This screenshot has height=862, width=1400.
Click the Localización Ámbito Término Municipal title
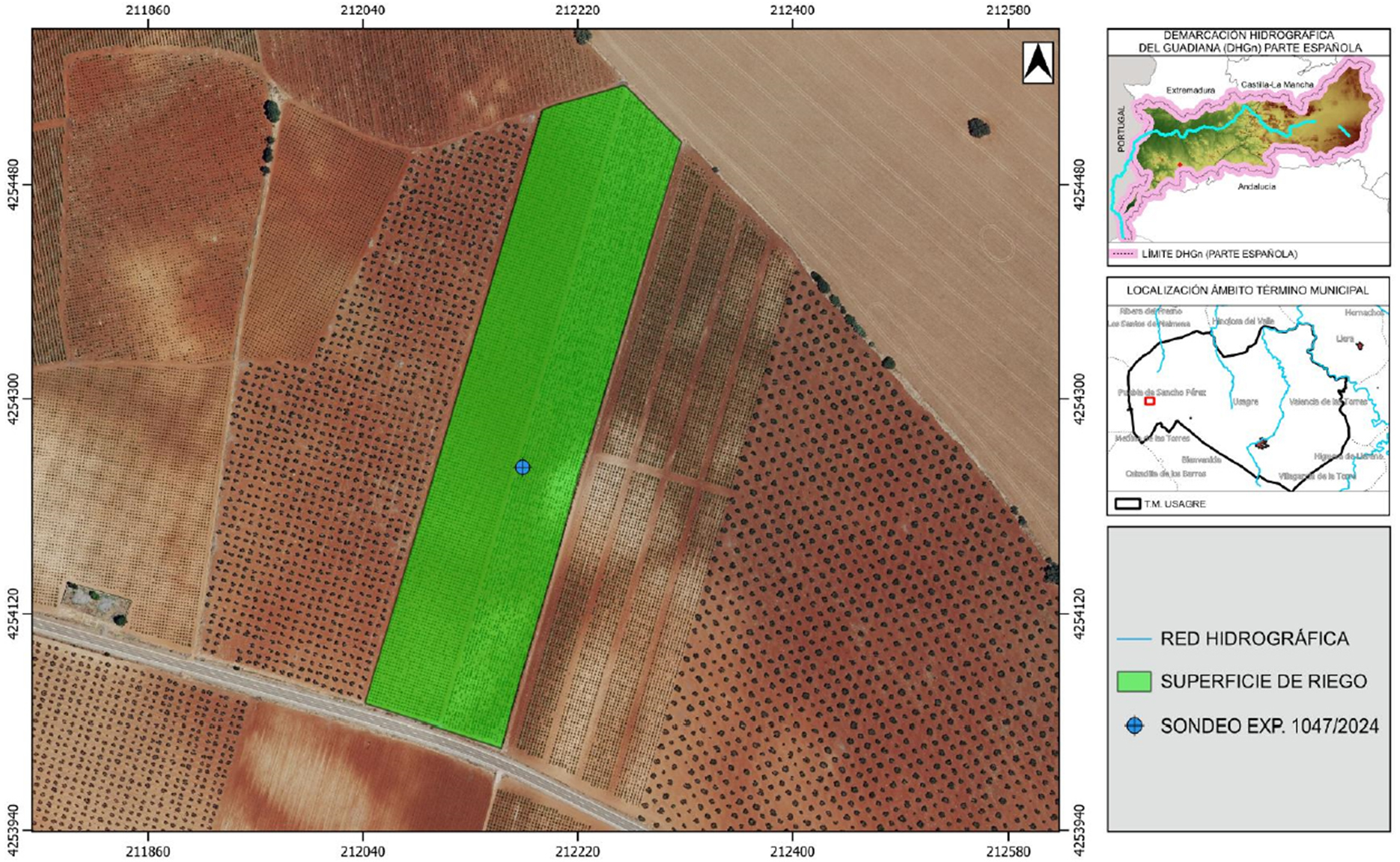tap(1248, 290)
